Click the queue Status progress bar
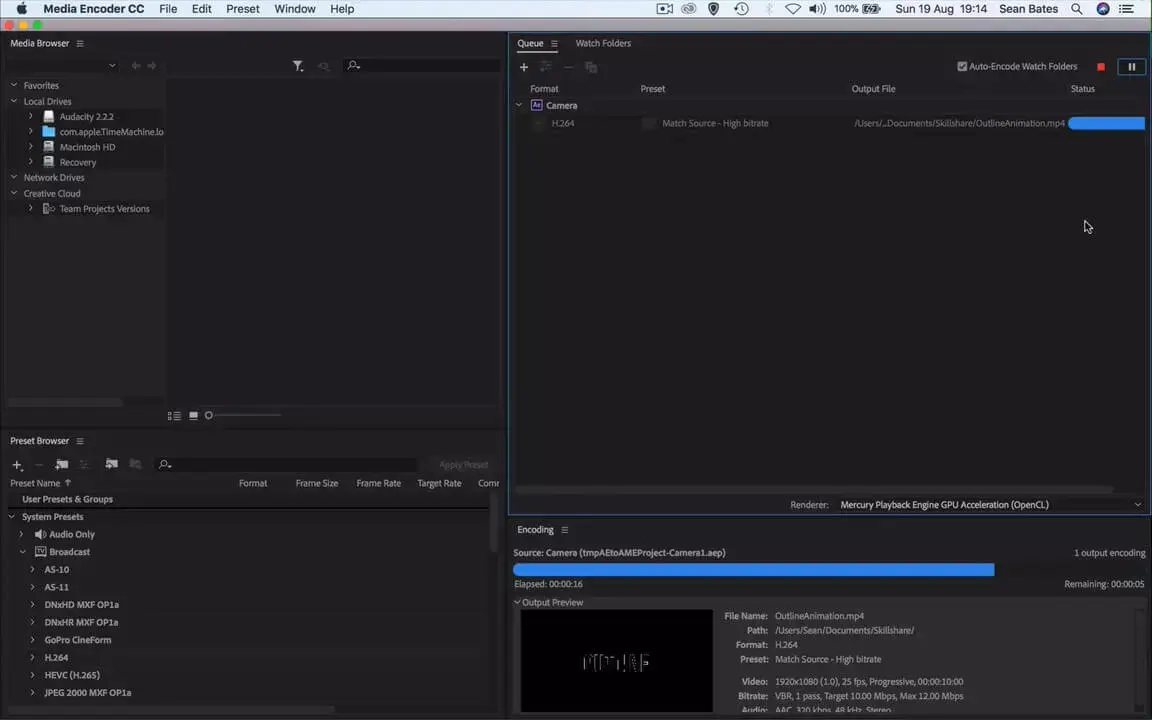The width and height of the screenshot is (1152, 720). [x=1106, y=123]
